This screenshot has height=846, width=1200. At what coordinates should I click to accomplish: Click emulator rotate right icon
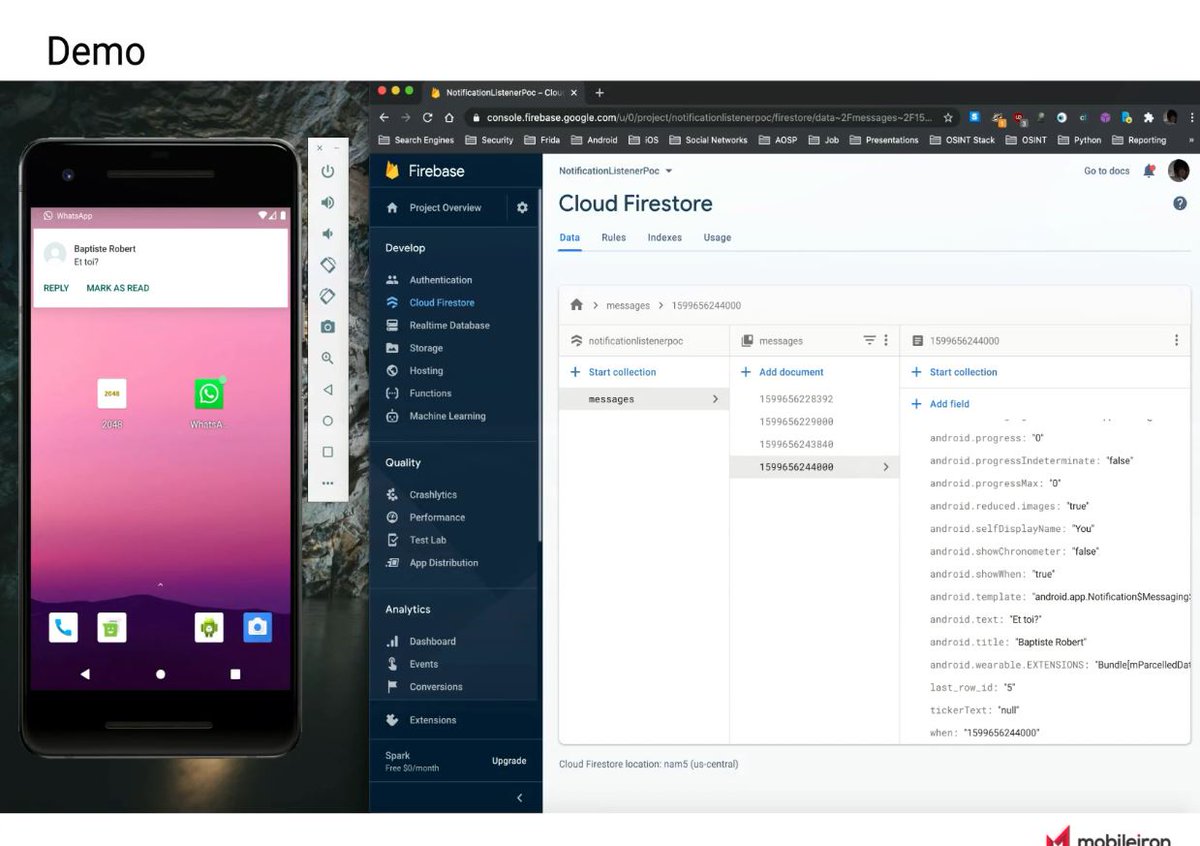point(327,296)
